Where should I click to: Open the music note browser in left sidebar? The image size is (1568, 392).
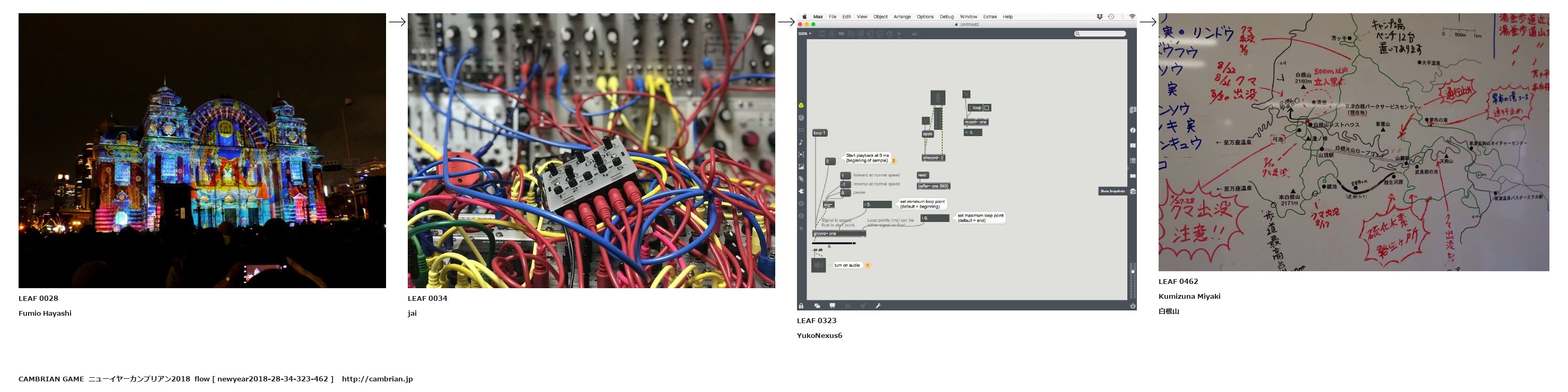[x=801, y=142]
